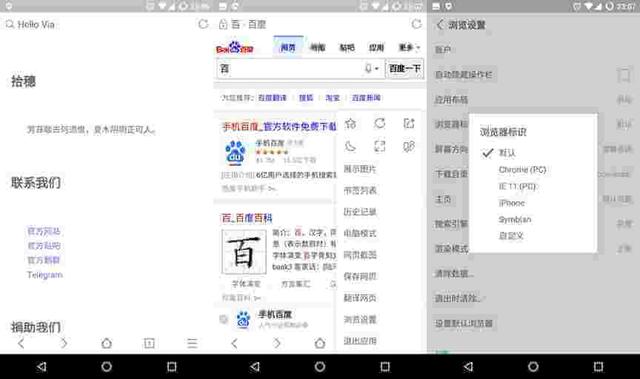Open the Telegram link

click(x=45, y=275)
